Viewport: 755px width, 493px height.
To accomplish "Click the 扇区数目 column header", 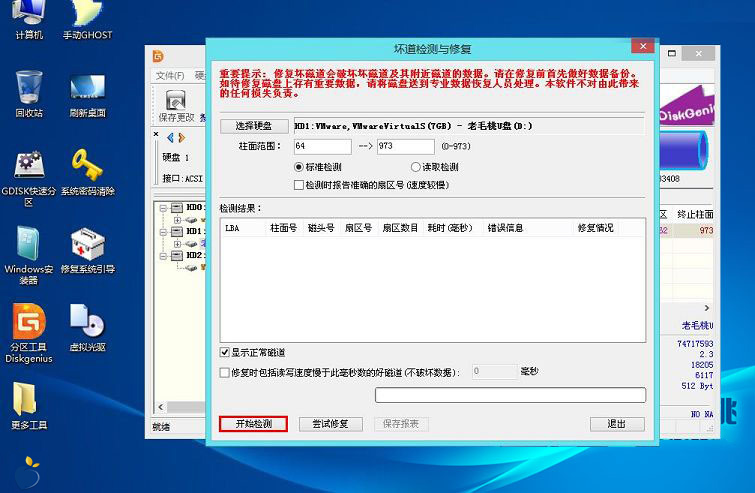I will (x=400, y=228).
